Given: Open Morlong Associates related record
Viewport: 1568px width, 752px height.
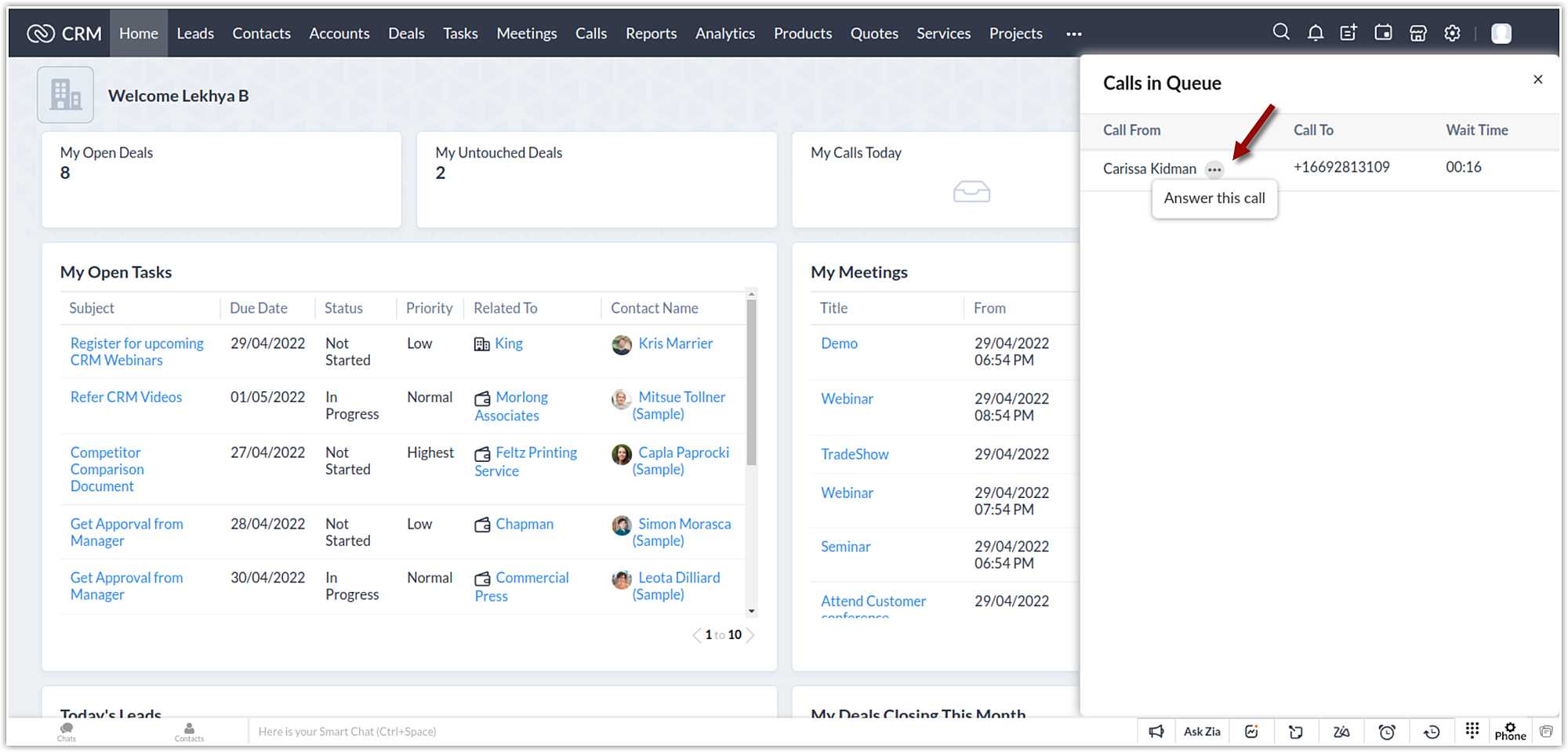Looking at the screenshot, I should (512, 406).
